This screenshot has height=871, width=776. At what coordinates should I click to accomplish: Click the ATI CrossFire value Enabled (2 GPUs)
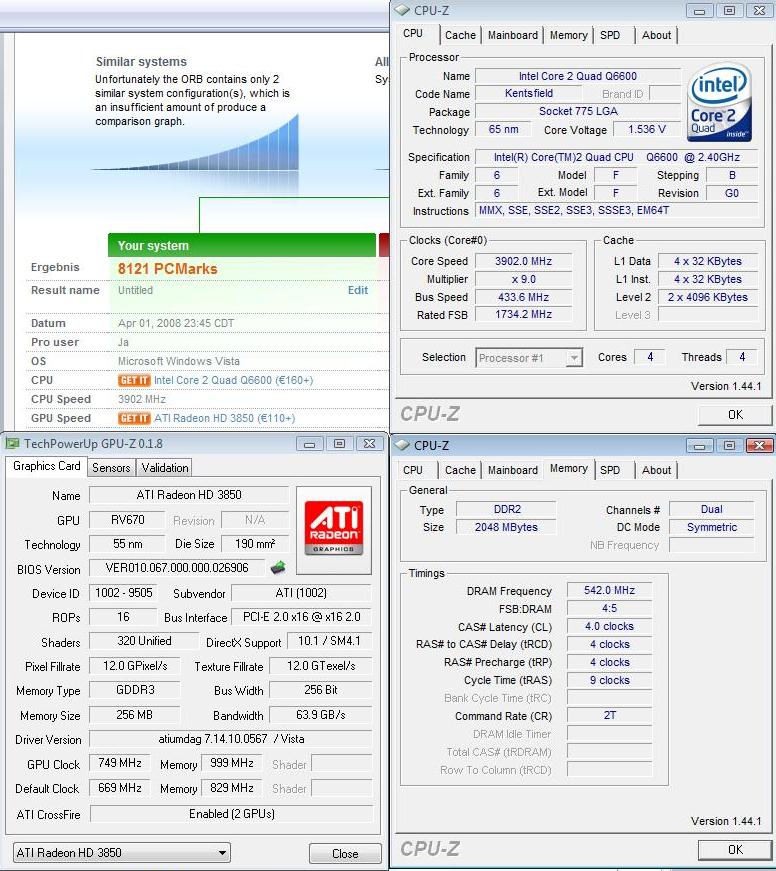point(232,814)
